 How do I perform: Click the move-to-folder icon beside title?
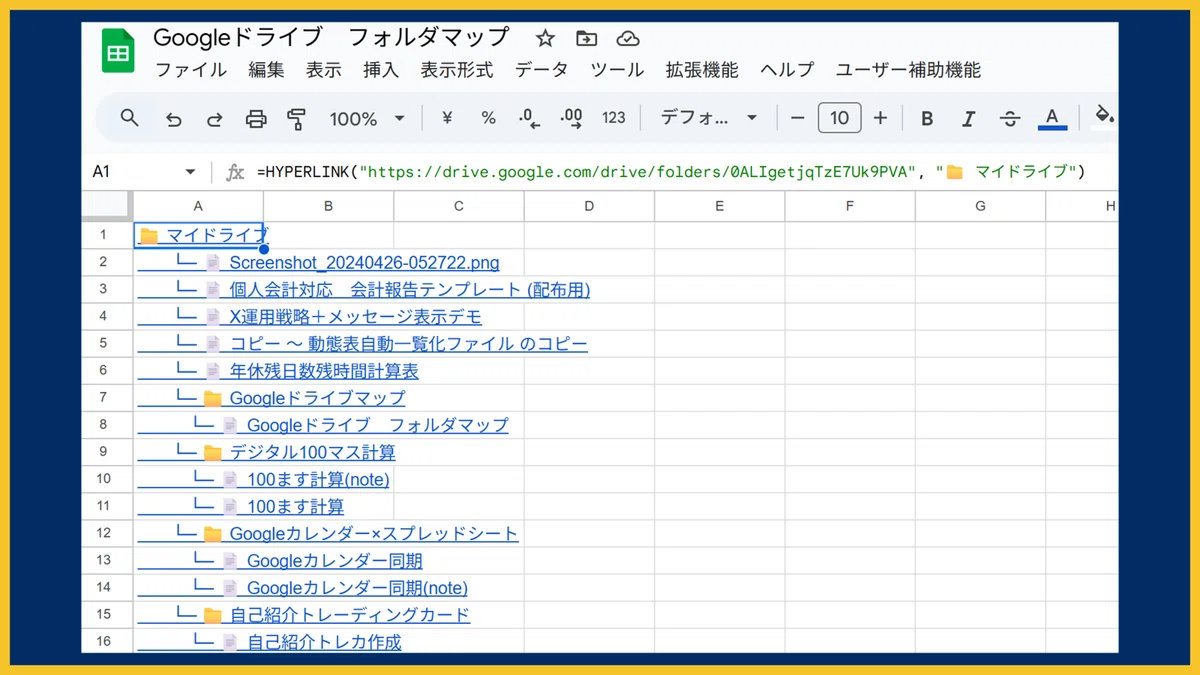(587, 38)
